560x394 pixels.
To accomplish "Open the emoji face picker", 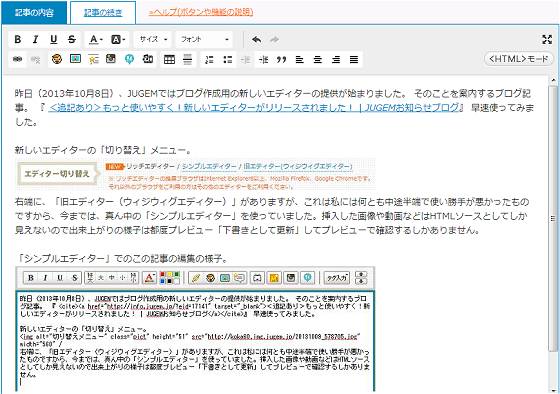I will [57, 59].
